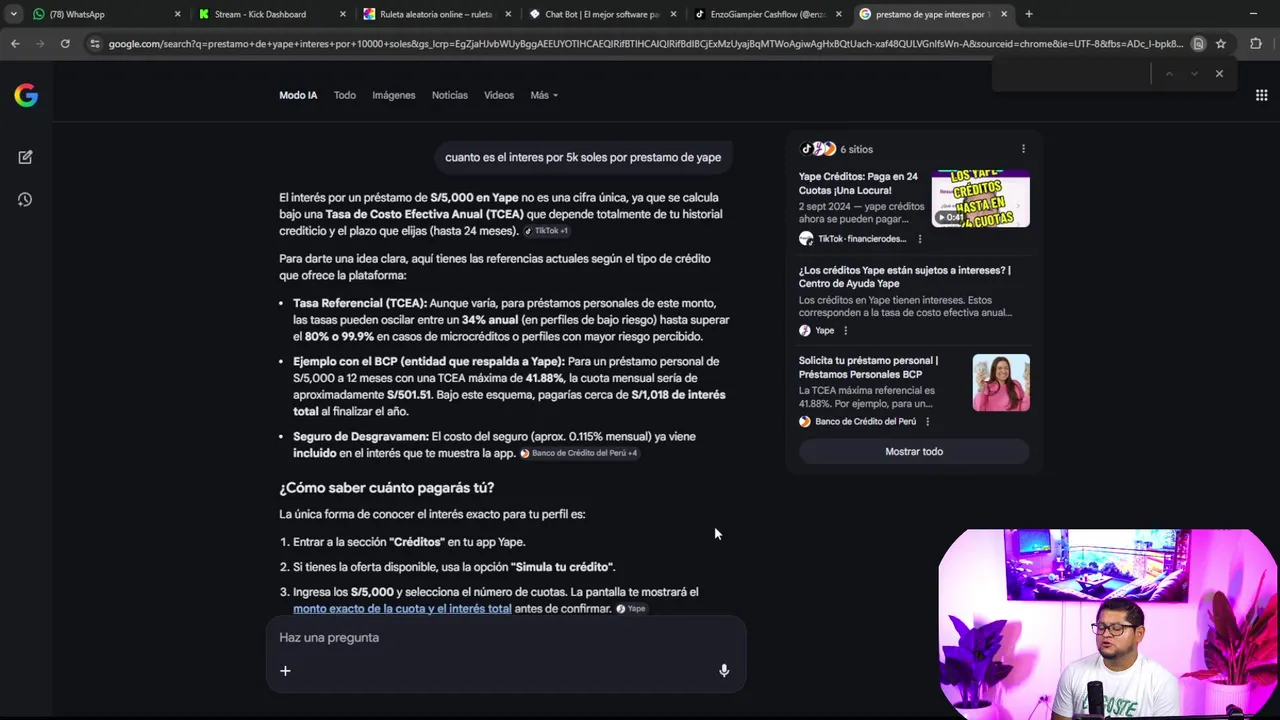1280x720 pixels.
Task: Open the 6 sitios panel options menu
Action: [x=1023, y=149]
